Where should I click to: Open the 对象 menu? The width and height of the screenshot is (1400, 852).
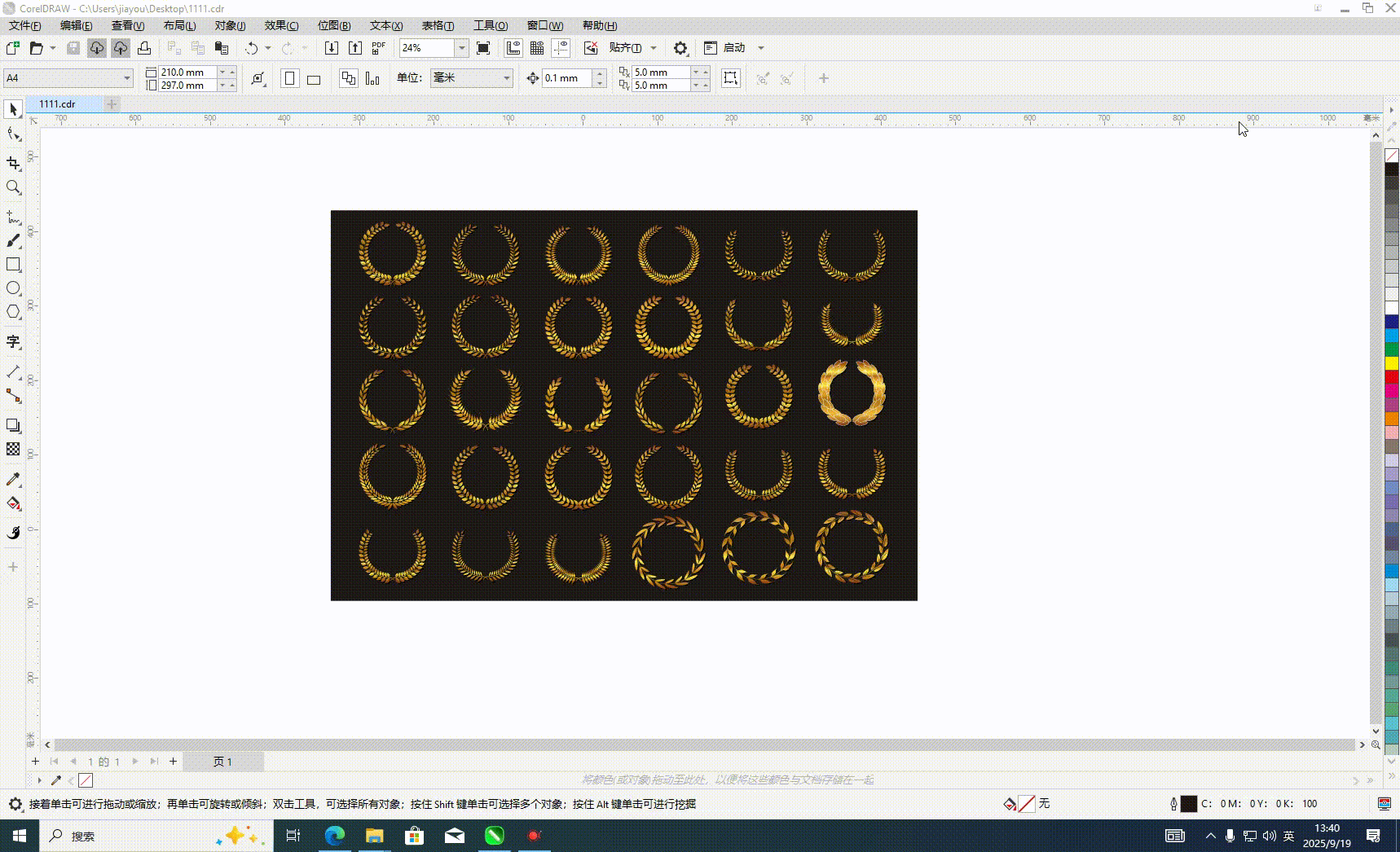230,26
